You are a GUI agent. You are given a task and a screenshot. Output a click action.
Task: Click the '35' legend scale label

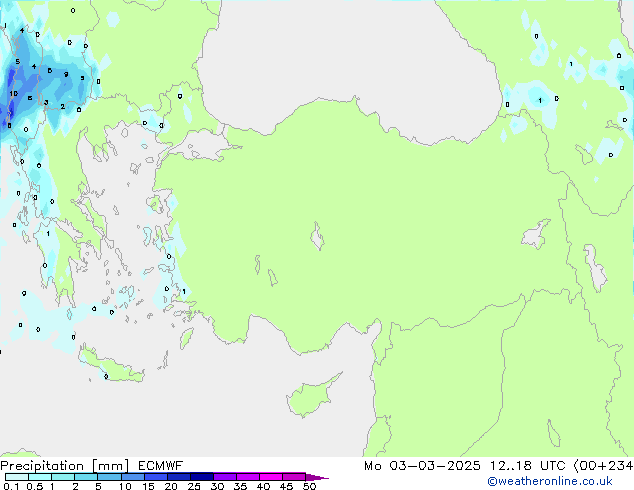pos(240,486)
